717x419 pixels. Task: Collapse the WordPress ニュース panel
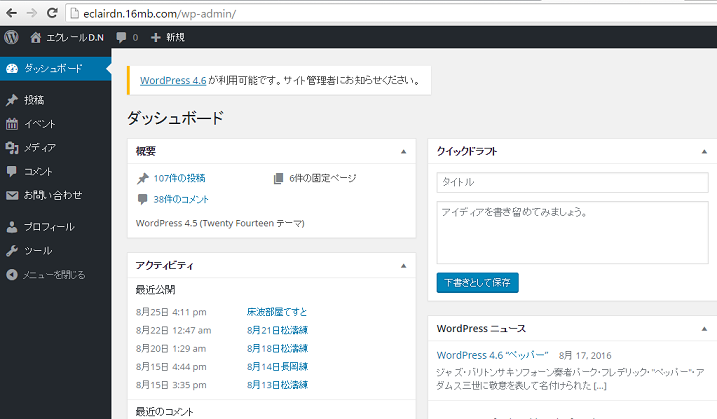point(704,328)
